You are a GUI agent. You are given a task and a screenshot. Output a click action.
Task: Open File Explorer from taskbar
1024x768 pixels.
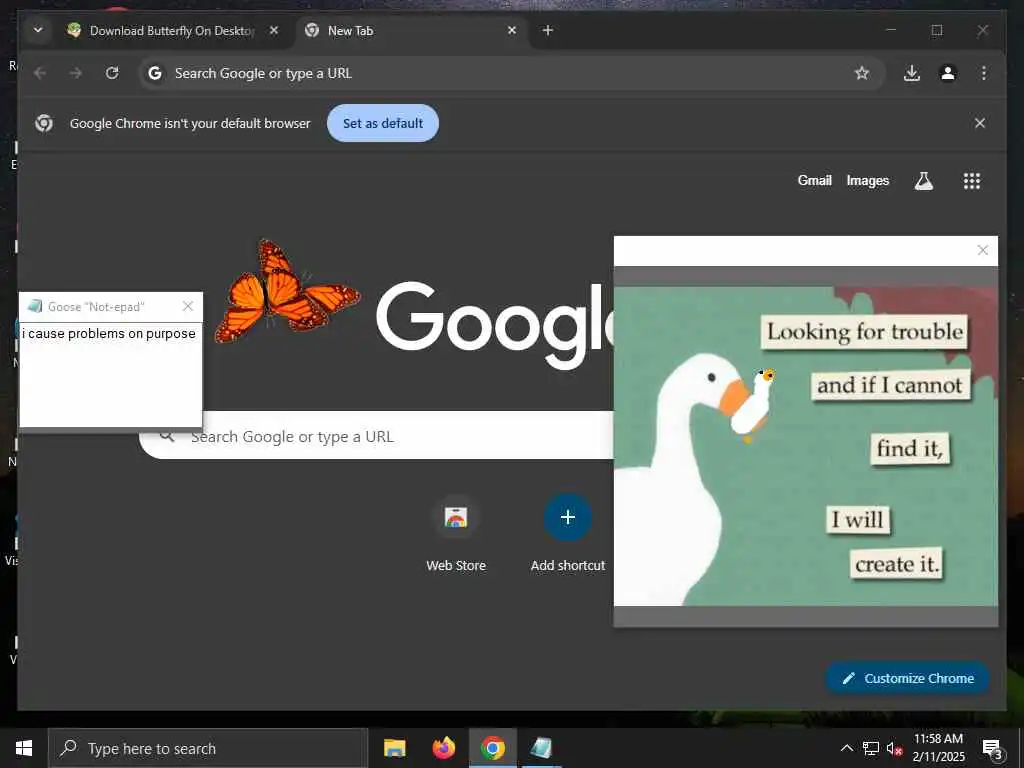click(394, 748)
